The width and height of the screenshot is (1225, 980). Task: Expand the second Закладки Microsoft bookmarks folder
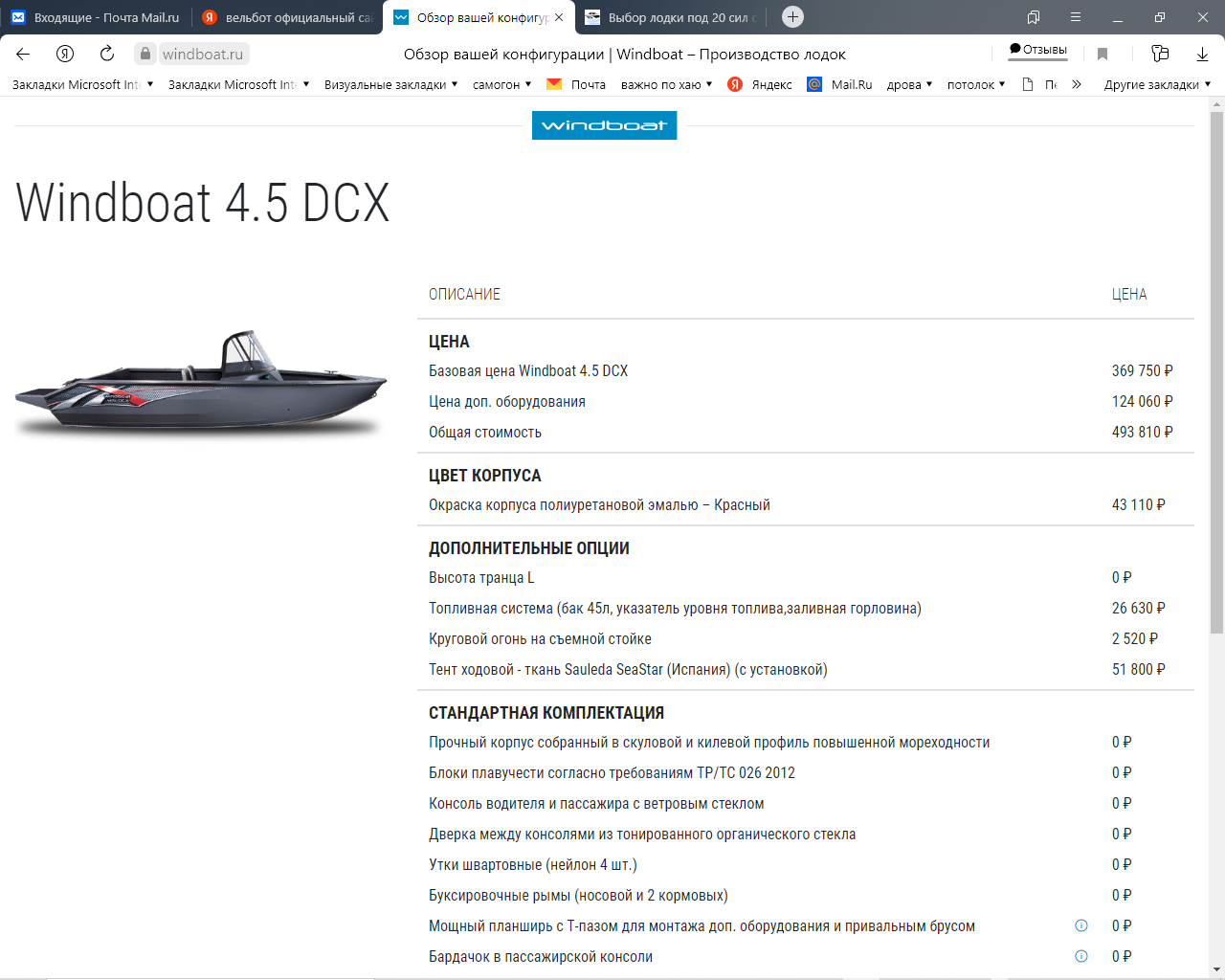pyautogui.click(x=238, y=84)
